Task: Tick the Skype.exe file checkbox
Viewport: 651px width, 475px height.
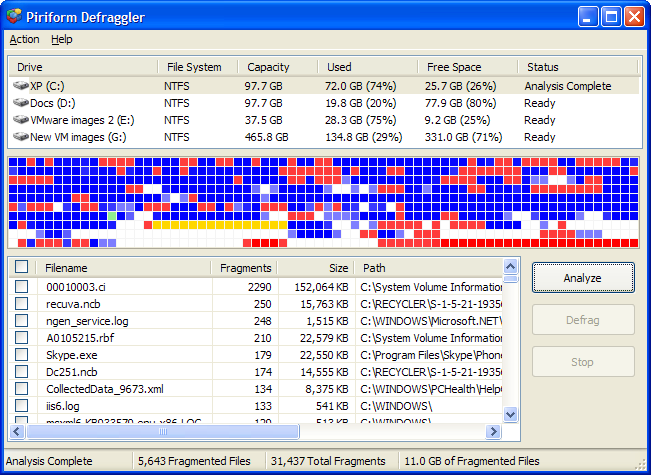Action: (x=22, y=355)
